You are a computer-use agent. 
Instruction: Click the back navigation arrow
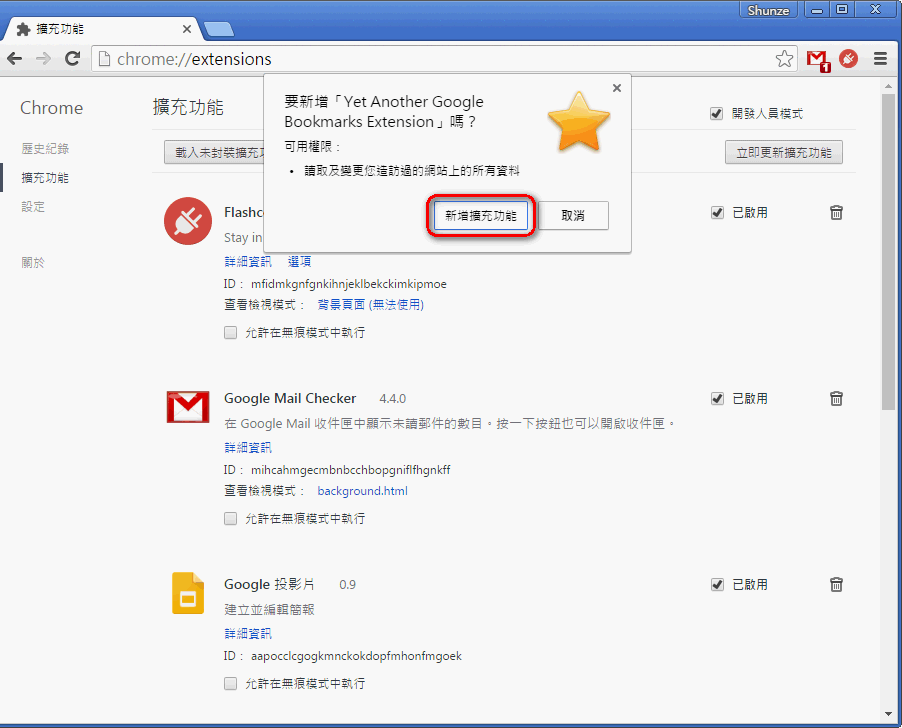click(x=15, y=59)
